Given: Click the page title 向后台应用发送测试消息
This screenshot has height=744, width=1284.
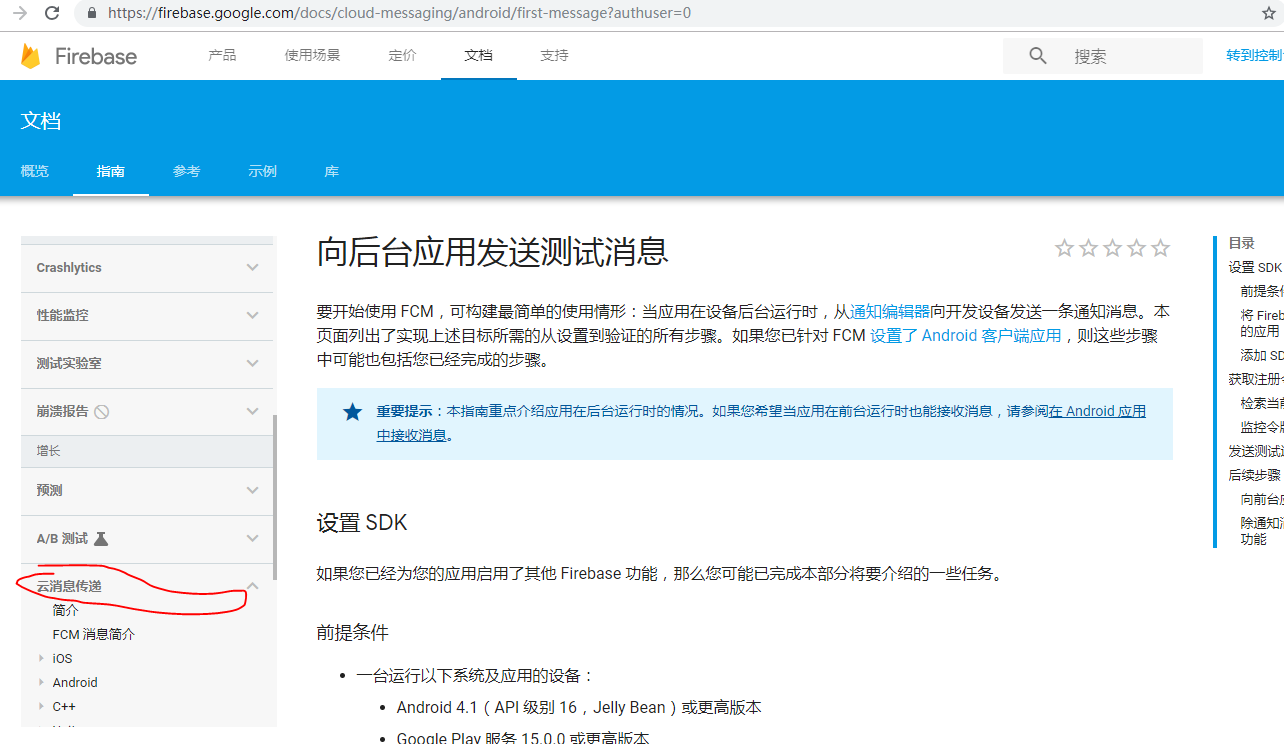Looking at the screenshot, I should [x=492, y=251].
